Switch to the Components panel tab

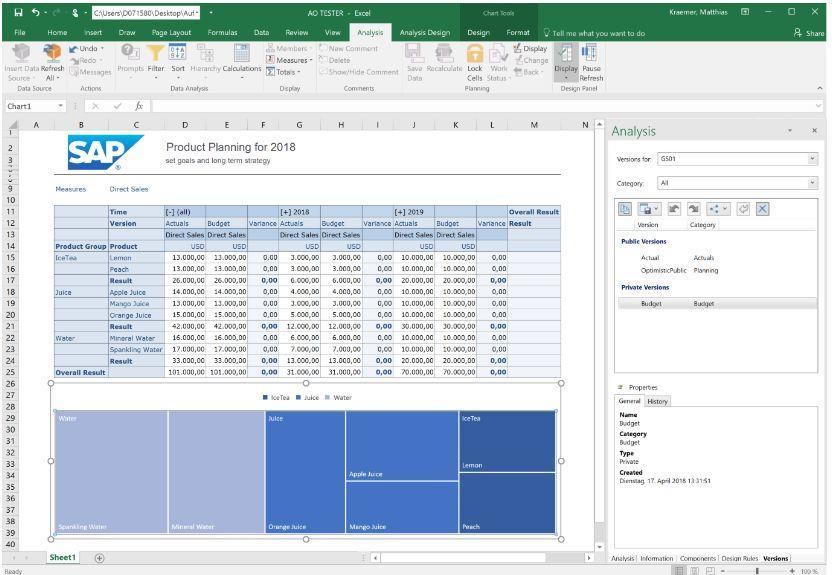pos(698,559)
